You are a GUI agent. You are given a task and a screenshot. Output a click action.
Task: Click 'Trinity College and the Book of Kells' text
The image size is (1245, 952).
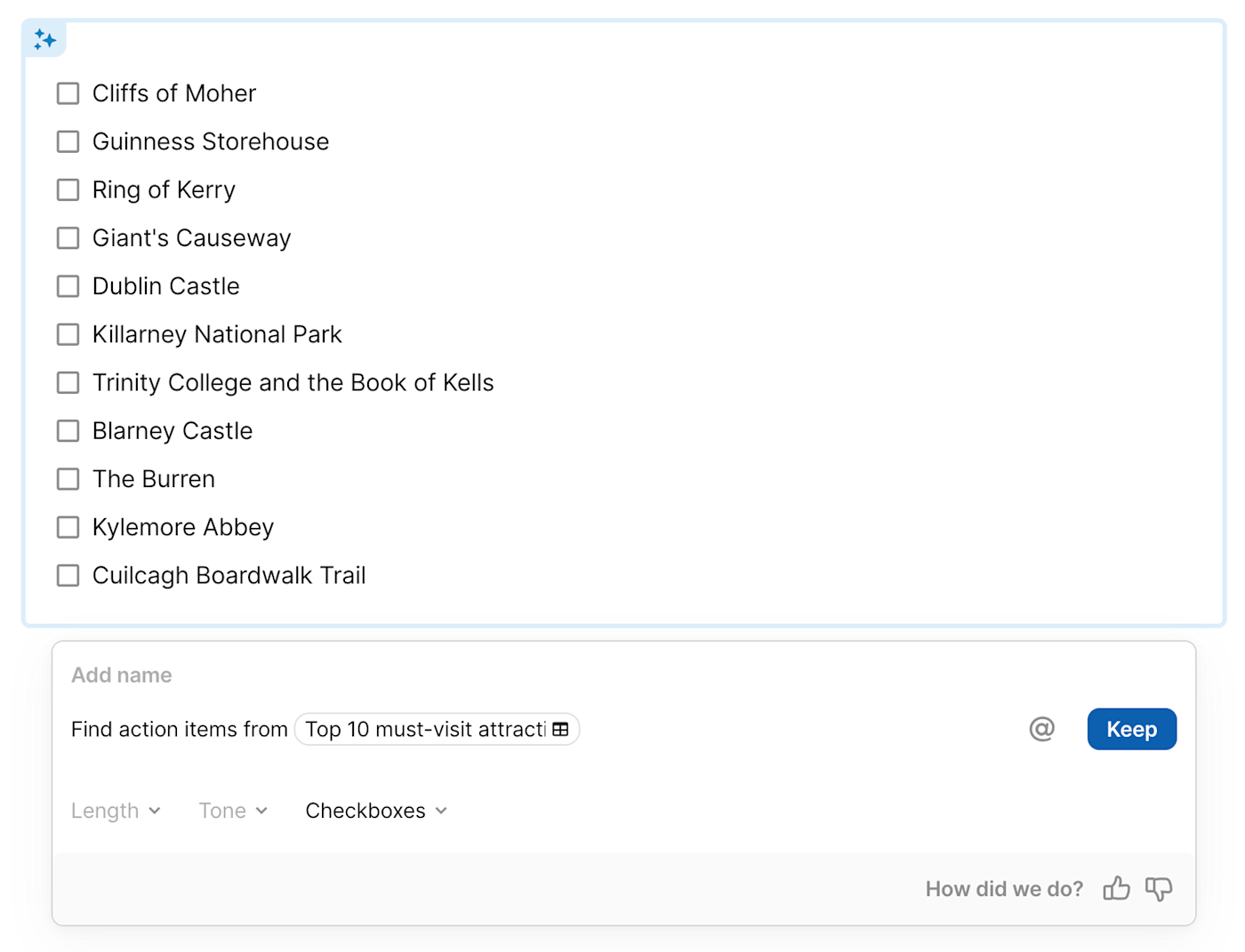[293, 382]
